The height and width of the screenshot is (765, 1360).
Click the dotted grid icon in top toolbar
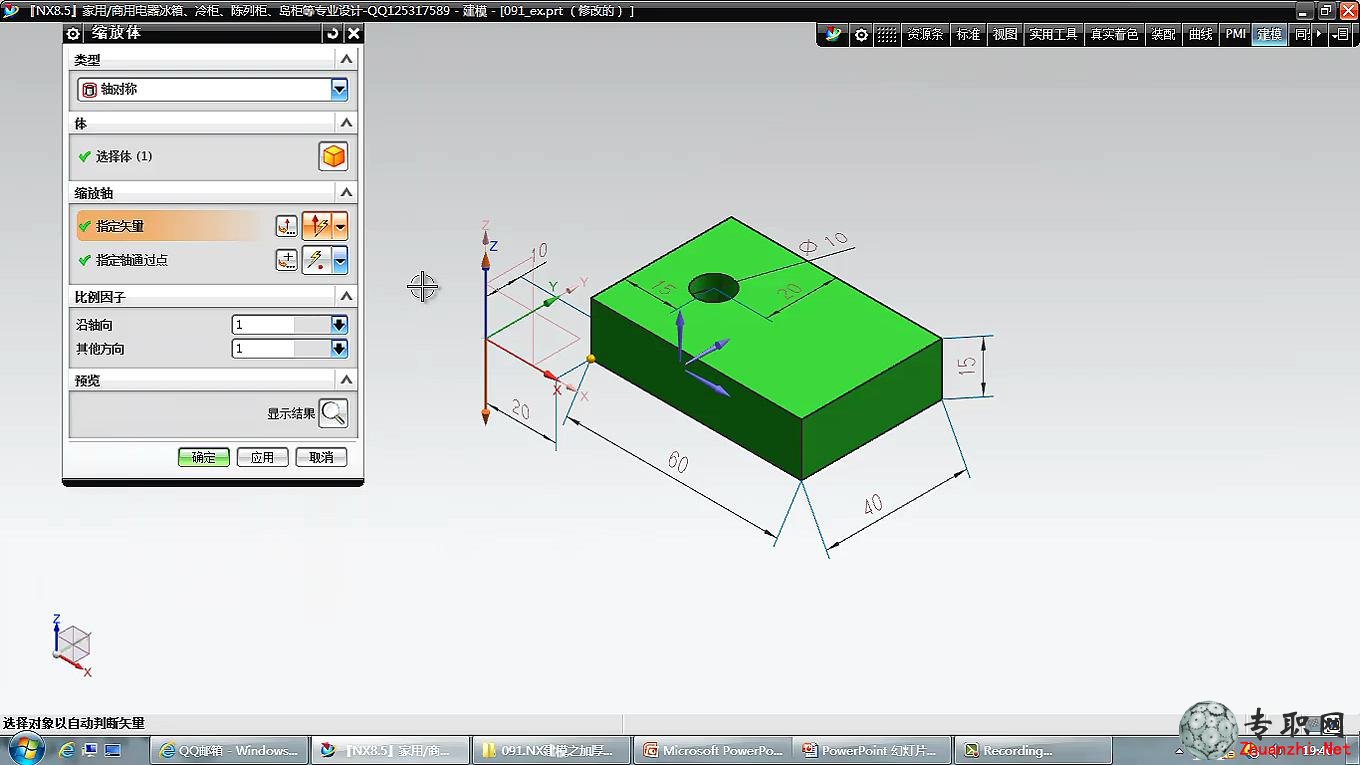click(887, 34)
